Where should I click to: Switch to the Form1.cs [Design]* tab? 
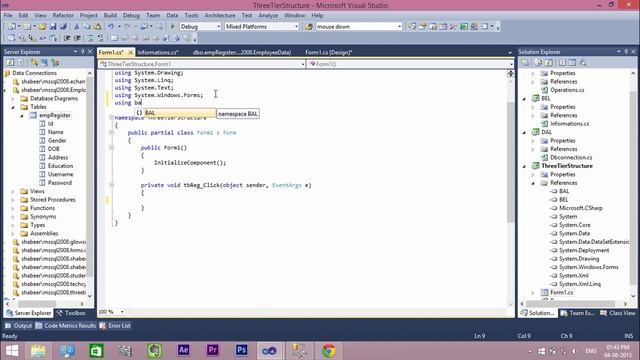tap(329, 52)
